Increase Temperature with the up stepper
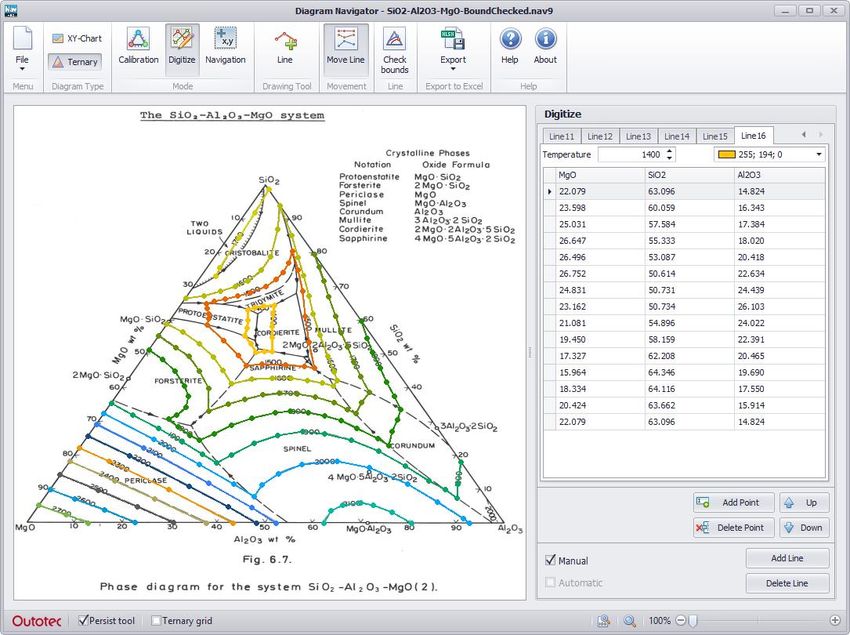 coord(669,151)
